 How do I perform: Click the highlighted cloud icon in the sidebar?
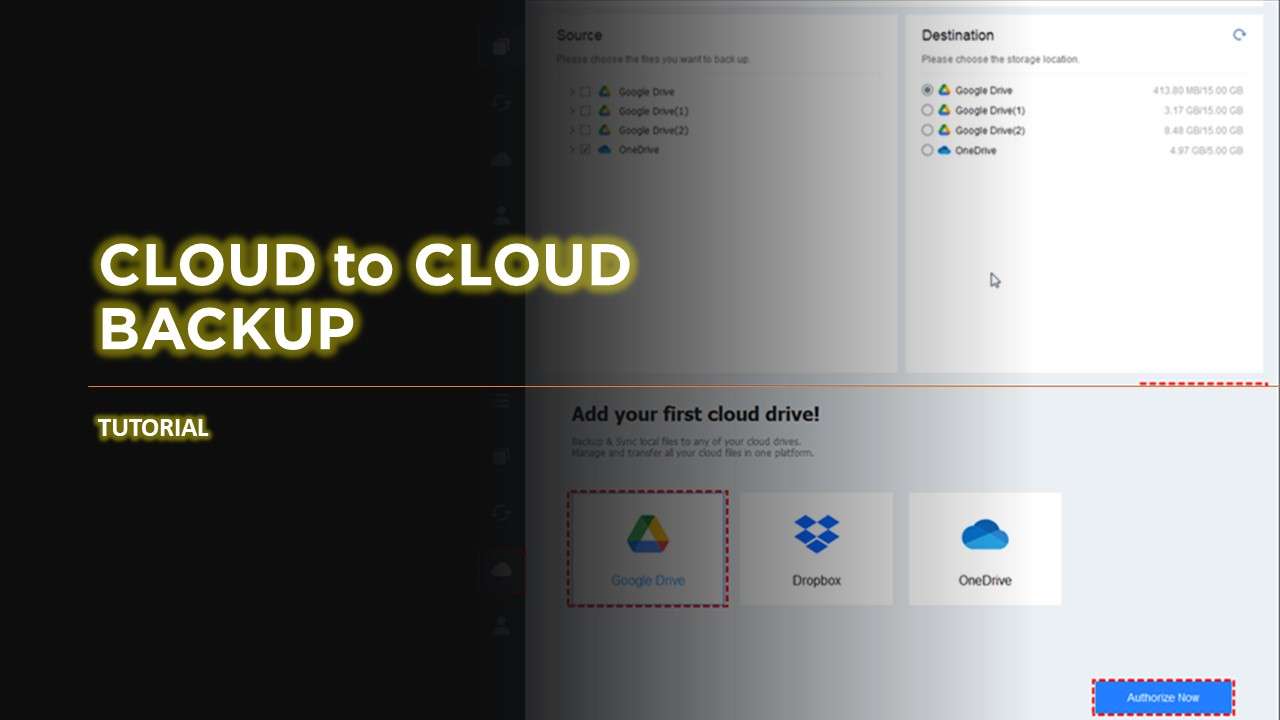coord(503,570)
